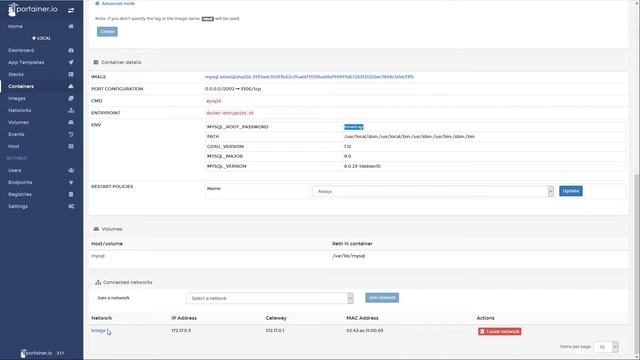Click the Host grid icon
640x360 pixels.
[x=71, y=146]
